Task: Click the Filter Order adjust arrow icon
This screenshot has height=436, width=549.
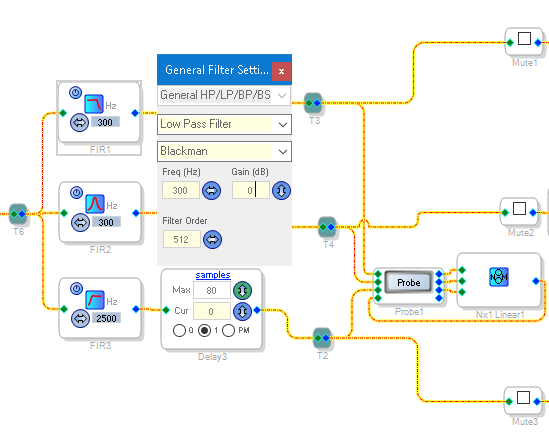Action: [213, 240]
